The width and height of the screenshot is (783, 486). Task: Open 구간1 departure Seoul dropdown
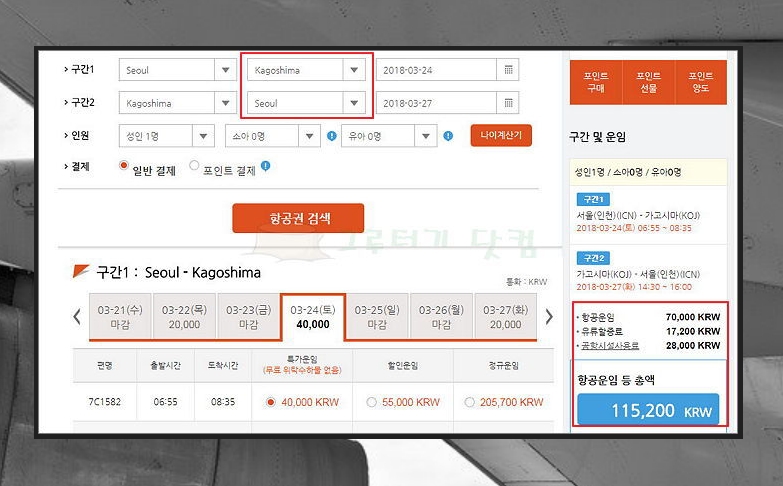click(177, 70)
